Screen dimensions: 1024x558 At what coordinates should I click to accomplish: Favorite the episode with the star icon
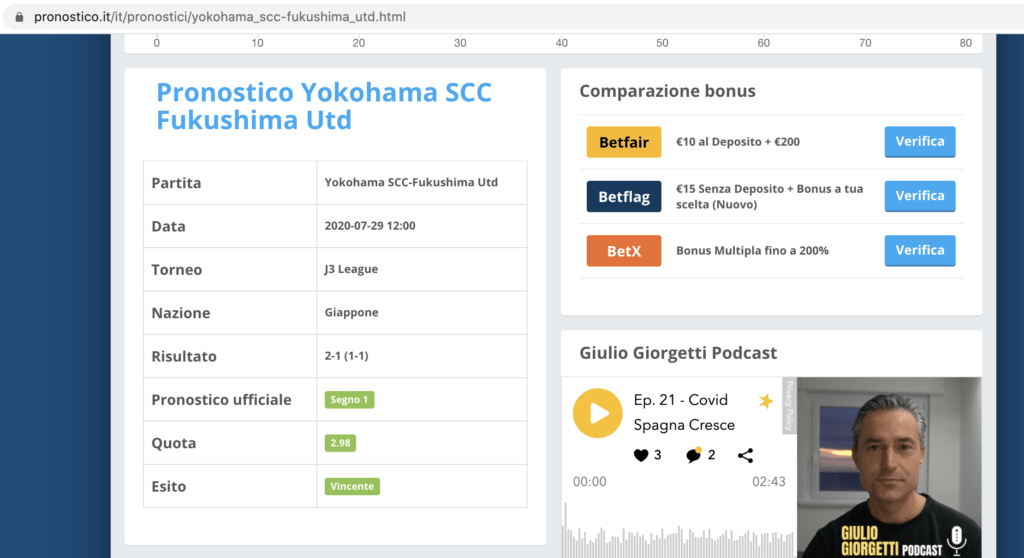(765, 401)
